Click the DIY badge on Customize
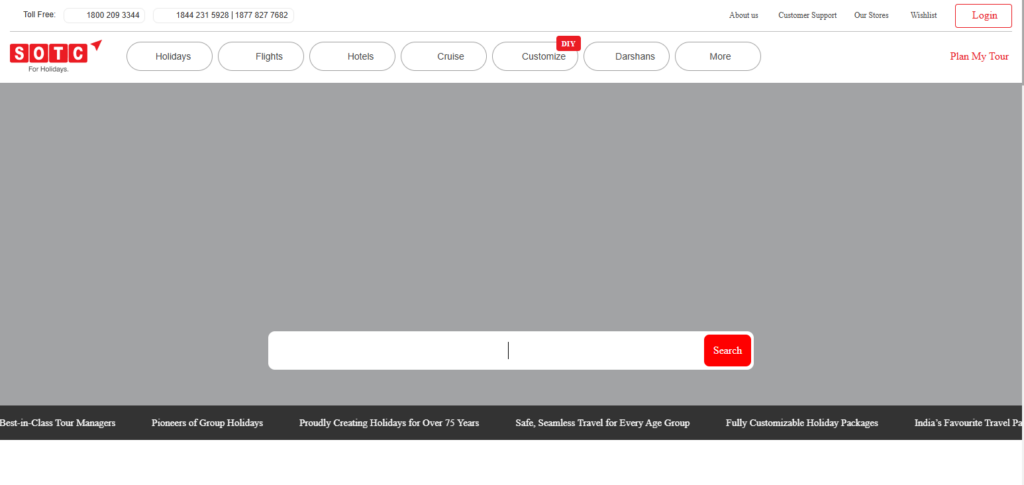1024x485 pixels. coord(568,43)
